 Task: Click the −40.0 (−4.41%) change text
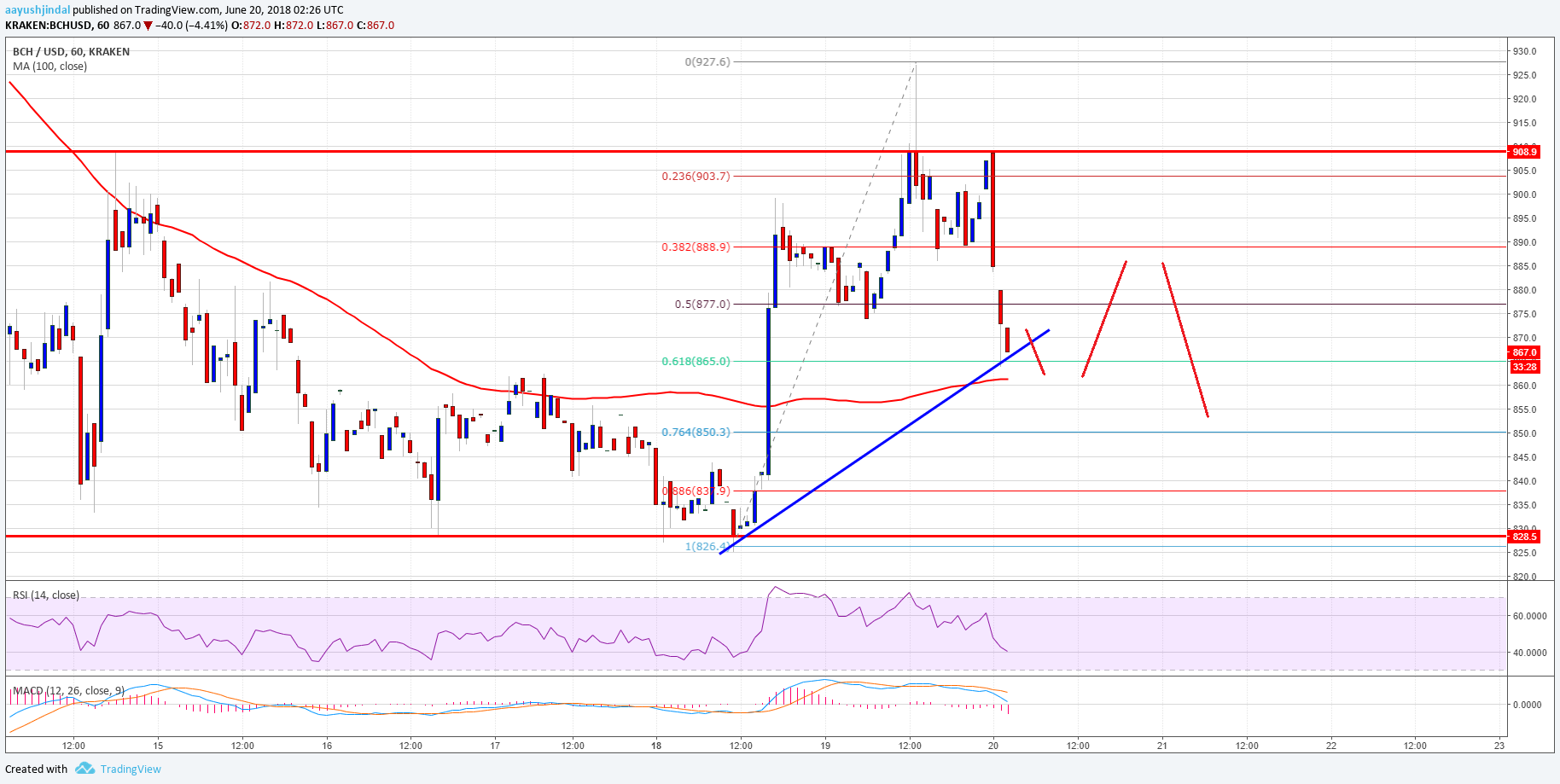192,26
